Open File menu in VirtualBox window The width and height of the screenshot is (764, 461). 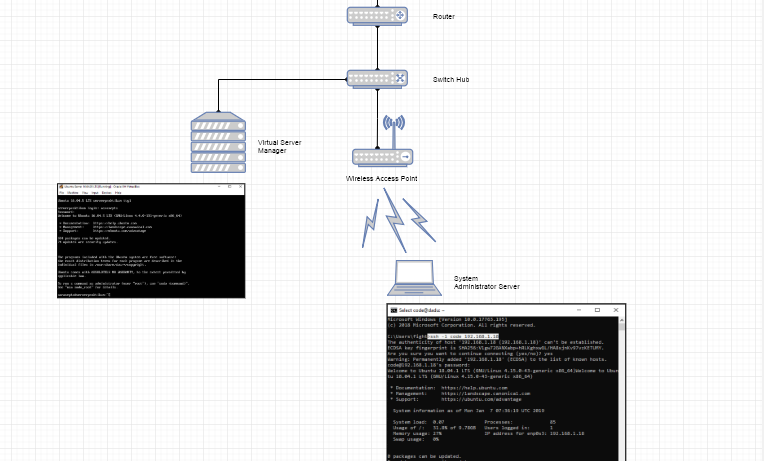(x=62, y=193)
